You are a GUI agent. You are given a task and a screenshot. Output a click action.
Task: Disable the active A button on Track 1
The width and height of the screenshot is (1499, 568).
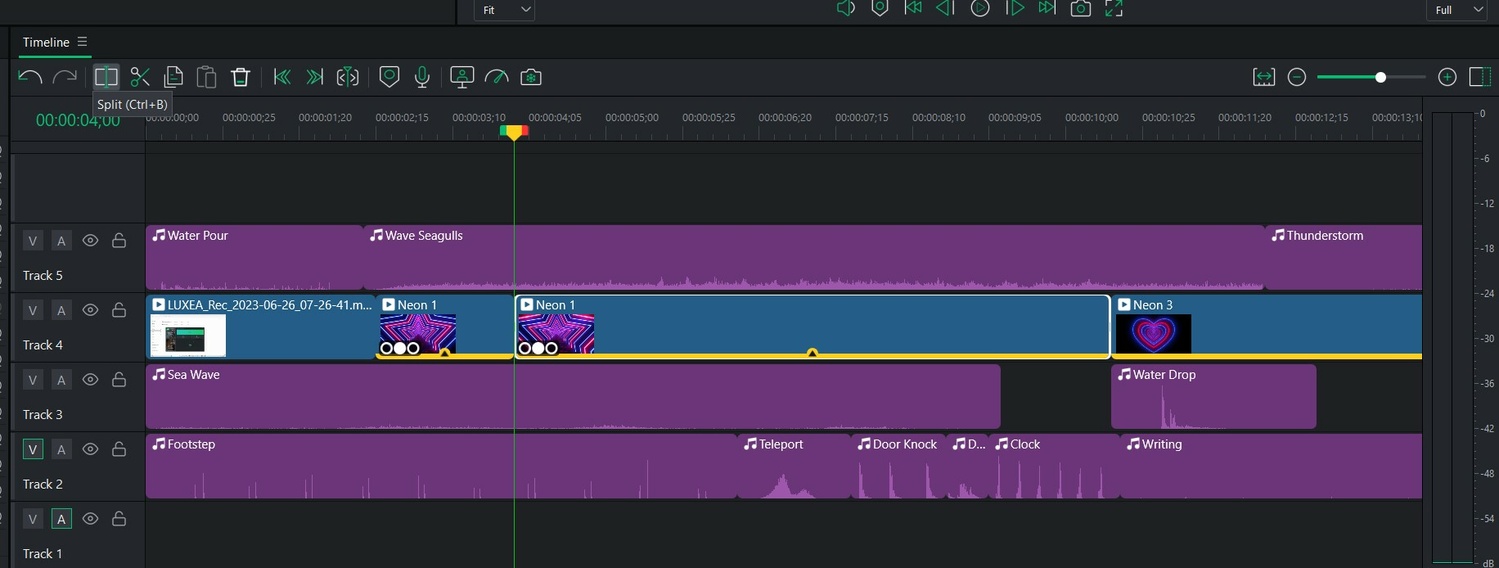61,519
